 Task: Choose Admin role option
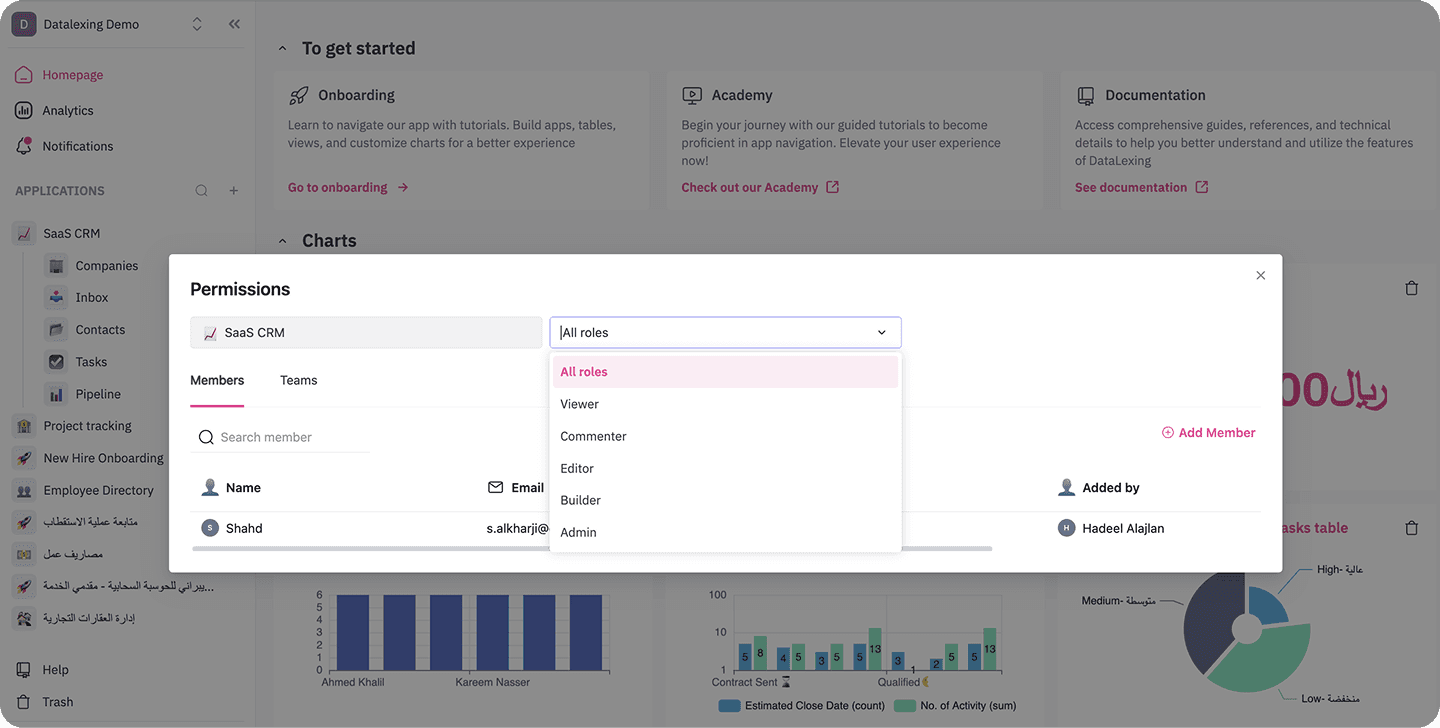[x=725, y=532]
